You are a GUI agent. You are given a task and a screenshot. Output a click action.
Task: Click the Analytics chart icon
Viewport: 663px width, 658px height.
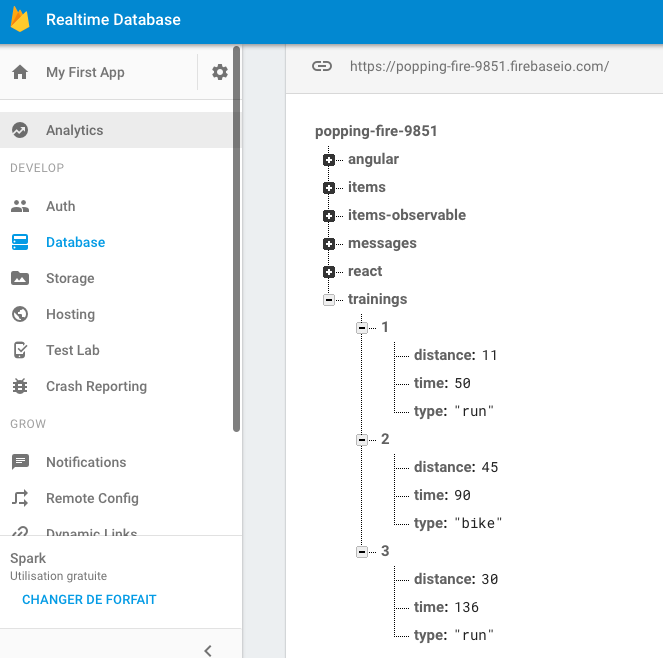point(20,130)
